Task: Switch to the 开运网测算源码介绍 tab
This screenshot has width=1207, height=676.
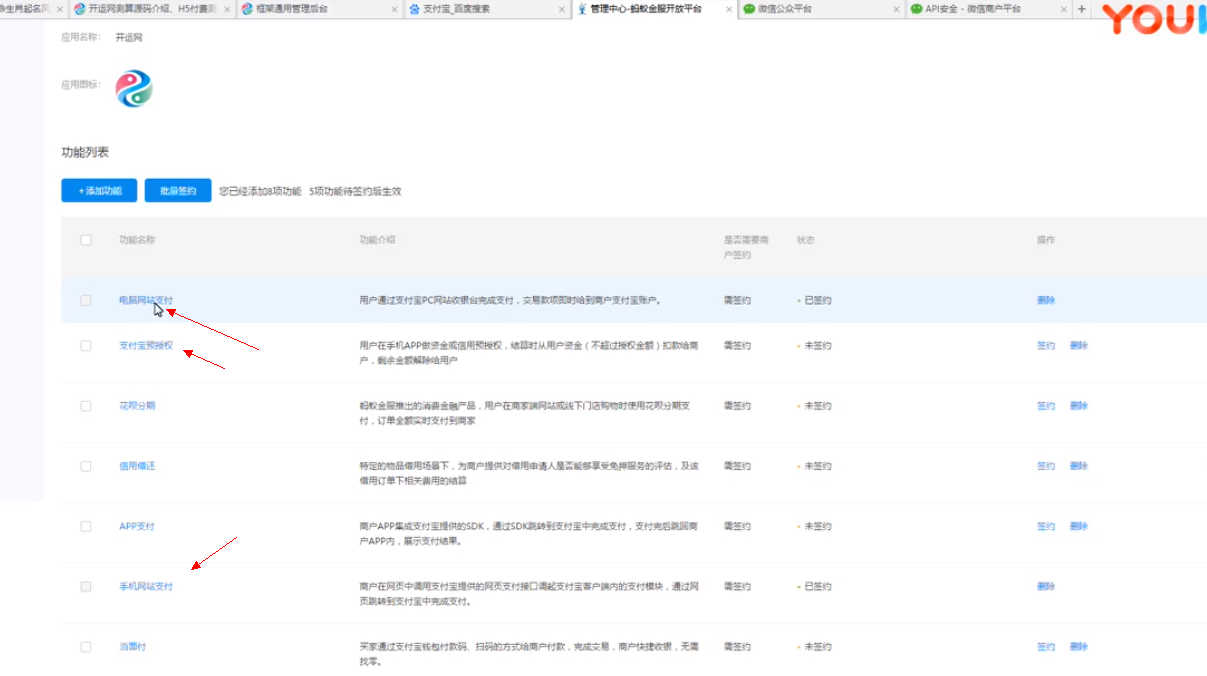Action: pos(154,9)
